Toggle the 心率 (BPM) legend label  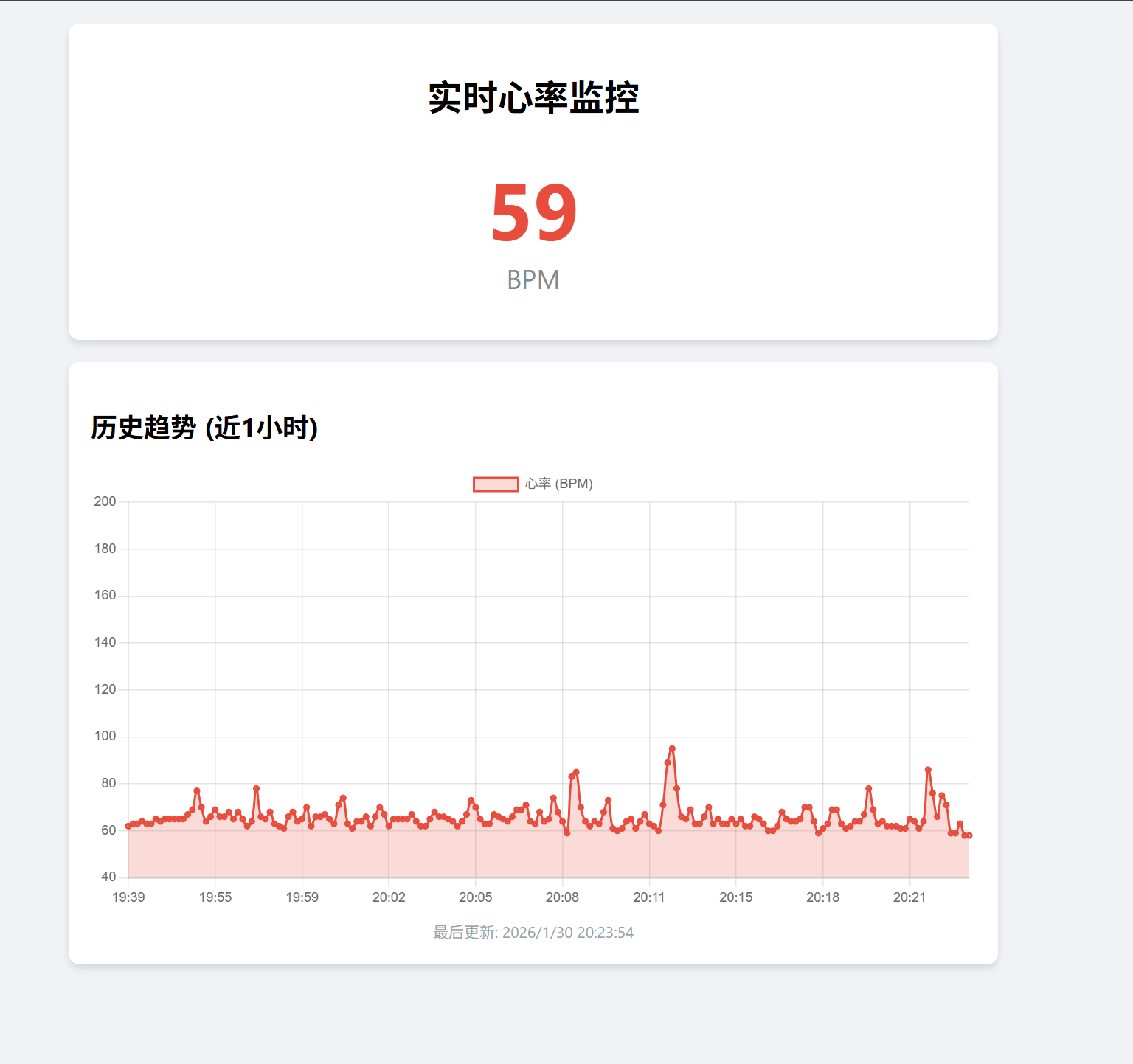(x=559, y=484)
